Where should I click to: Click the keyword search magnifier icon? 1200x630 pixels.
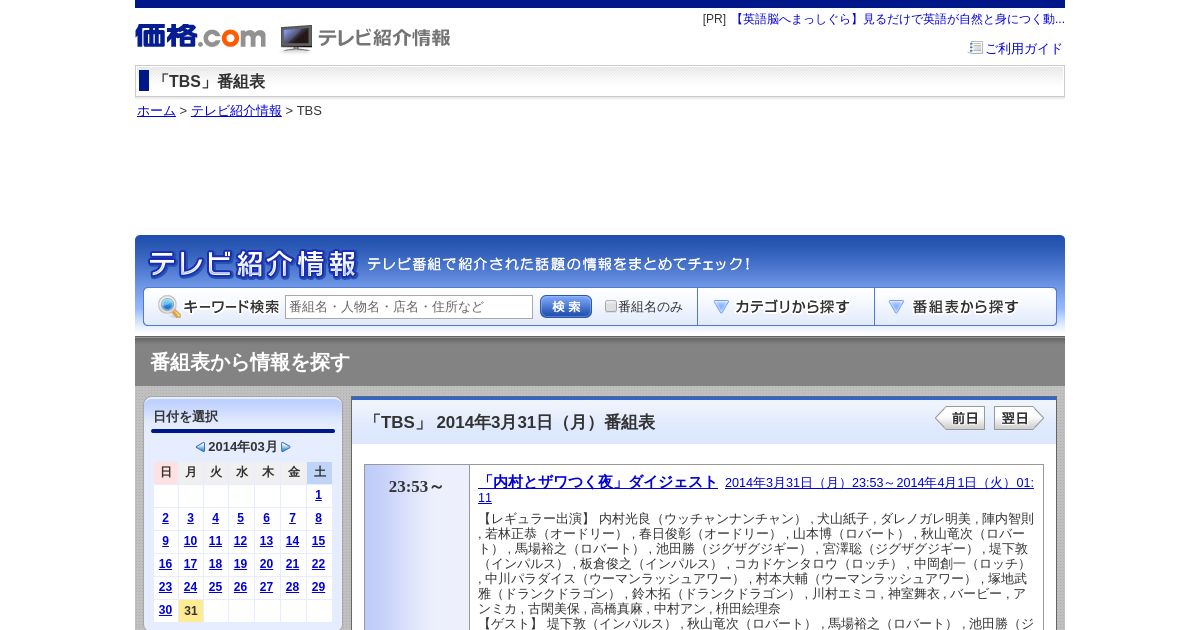point(169,307)
